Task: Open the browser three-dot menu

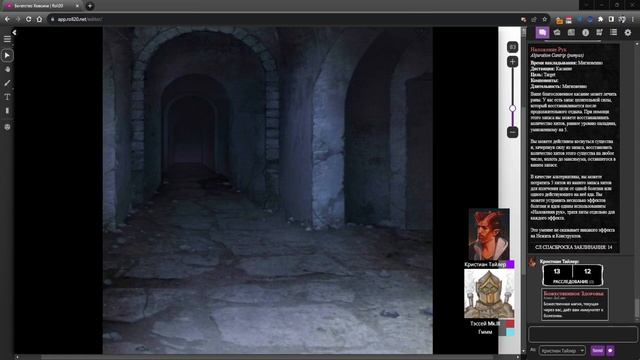Action: 633,19
